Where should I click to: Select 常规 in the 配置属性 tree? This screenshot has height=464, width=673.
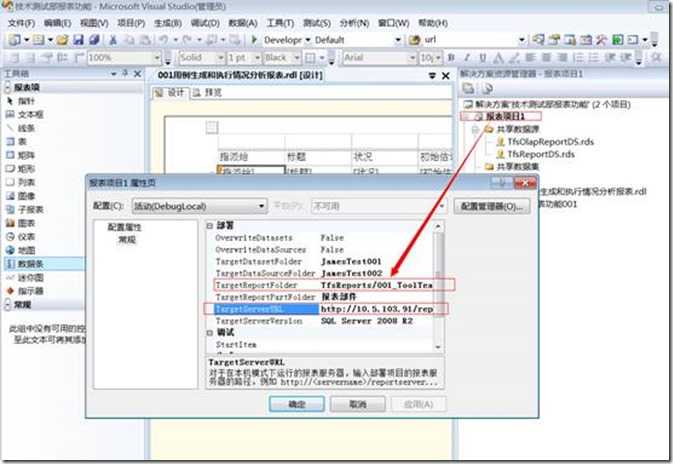tap(127, 239)
